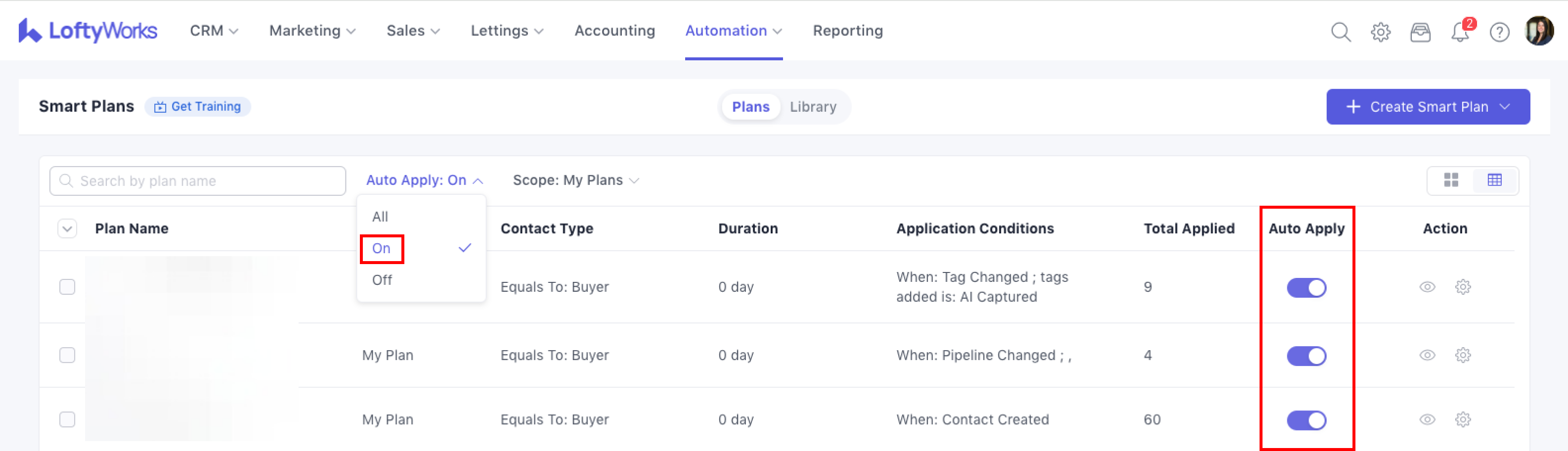Focus the Search by plan name field
Viewport: 1568px width, 451px height.
click(x=198, y=181)
